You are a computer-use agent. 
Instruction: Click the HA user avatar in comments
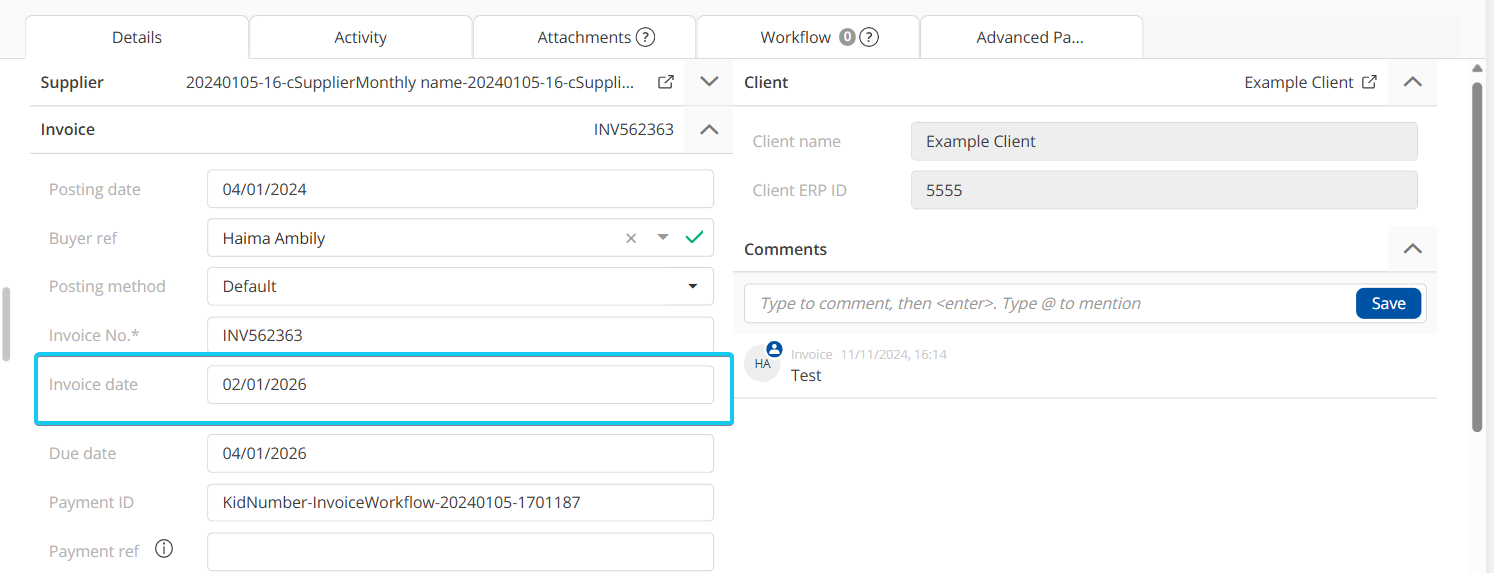763,363
